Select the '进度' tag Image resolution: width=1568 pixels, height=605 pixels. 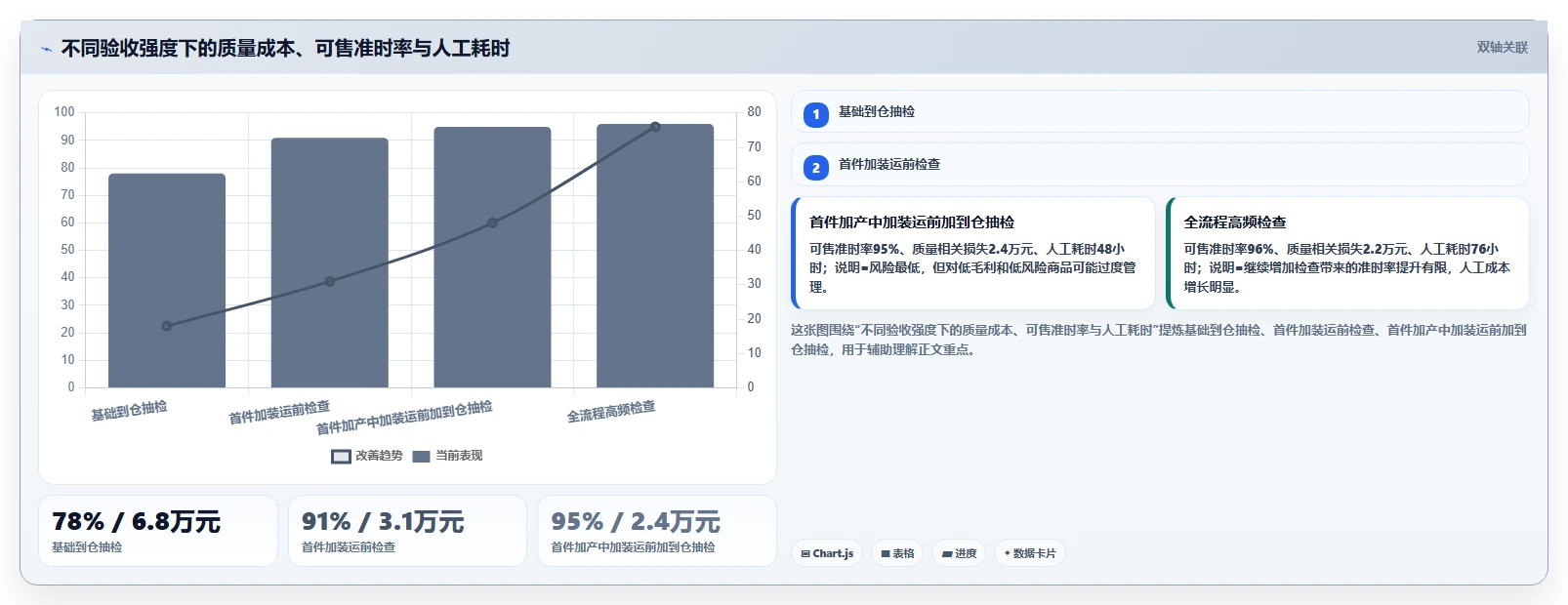coord(959,553)
